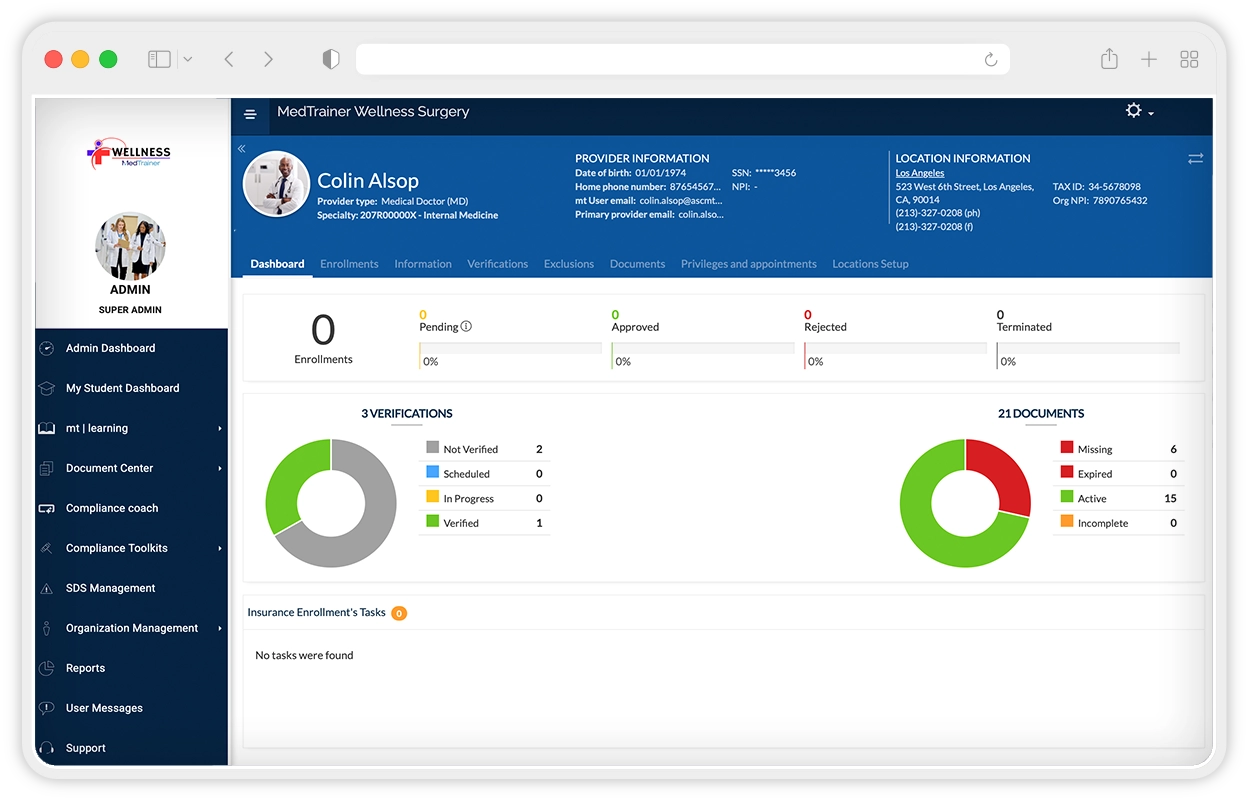Expand Organization Management submenu
This screenshot has width=1250, height=800.
click(x=219, y=629)
